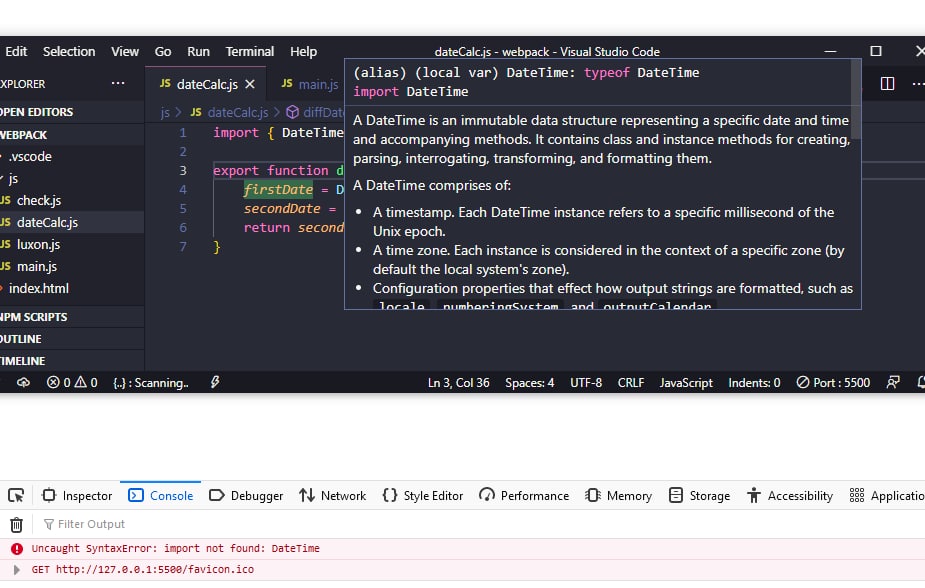This screenshot has width=925, height=588.
Task: Collapse the WEBPACK folder section
Action: tap(72, 135)
